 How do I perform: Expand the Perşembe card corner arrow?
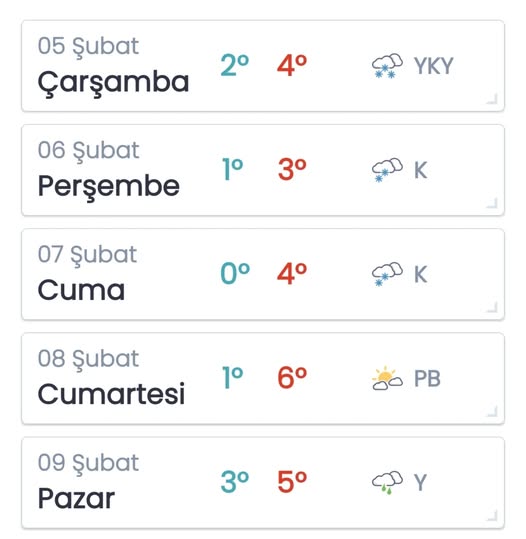(x=492, y=203)
